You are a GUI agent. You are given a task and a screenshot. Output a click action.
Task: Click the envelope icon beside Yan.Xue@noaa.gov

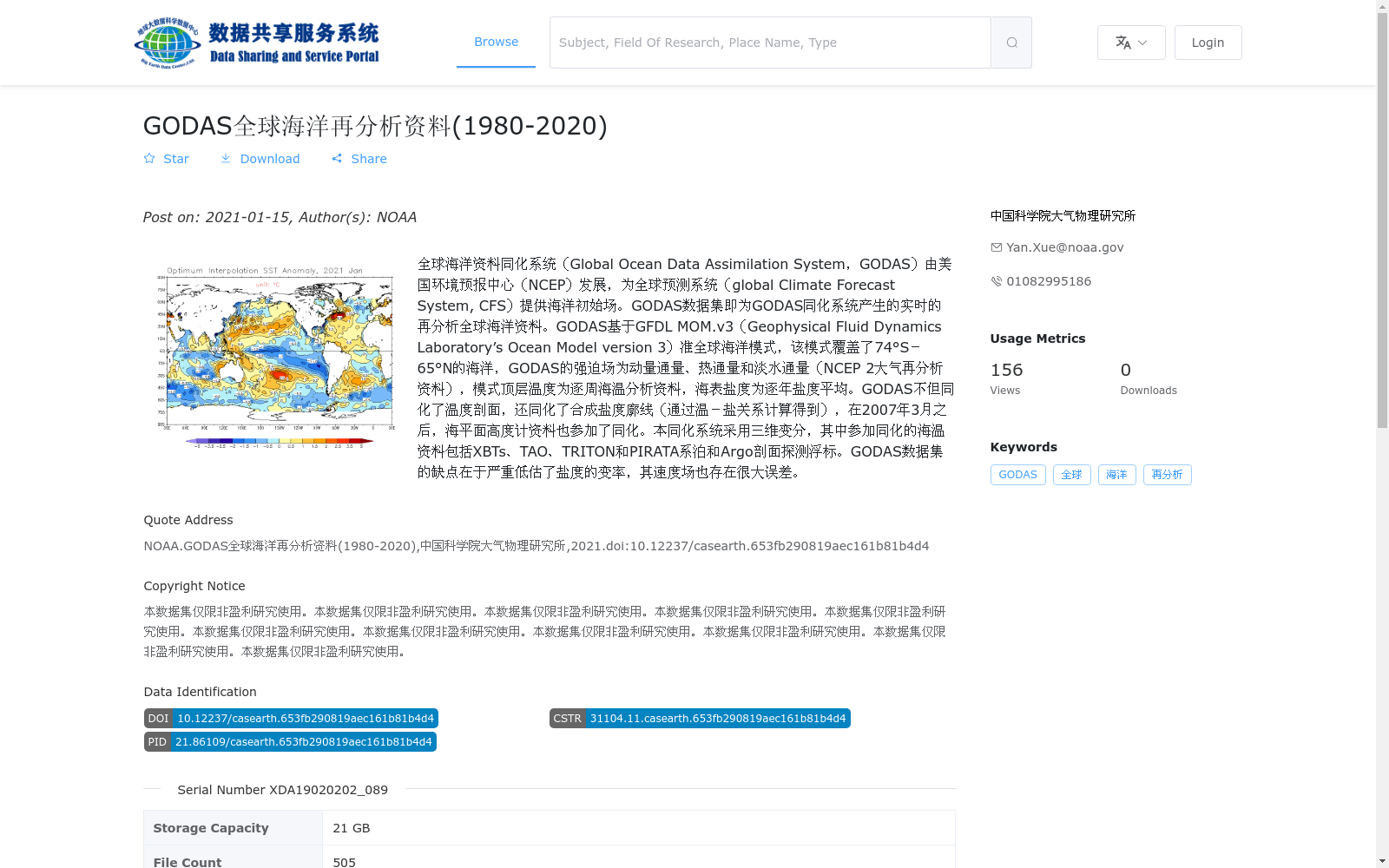pyautogui.click(x=996, y=247)
